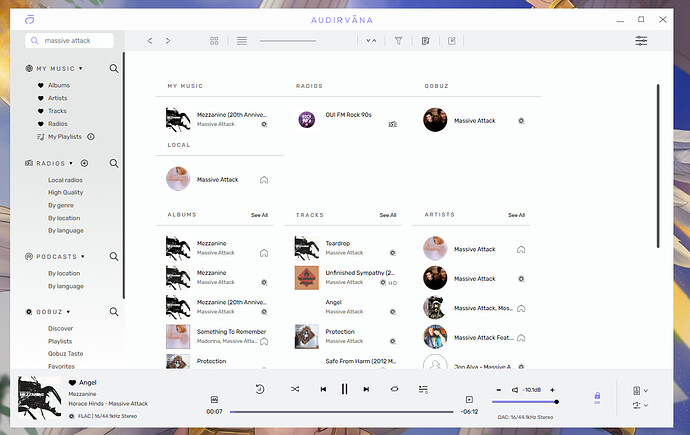Open the output device dropdown
The width and height of the screenshot is (690, 435).
tap(640, 391)
